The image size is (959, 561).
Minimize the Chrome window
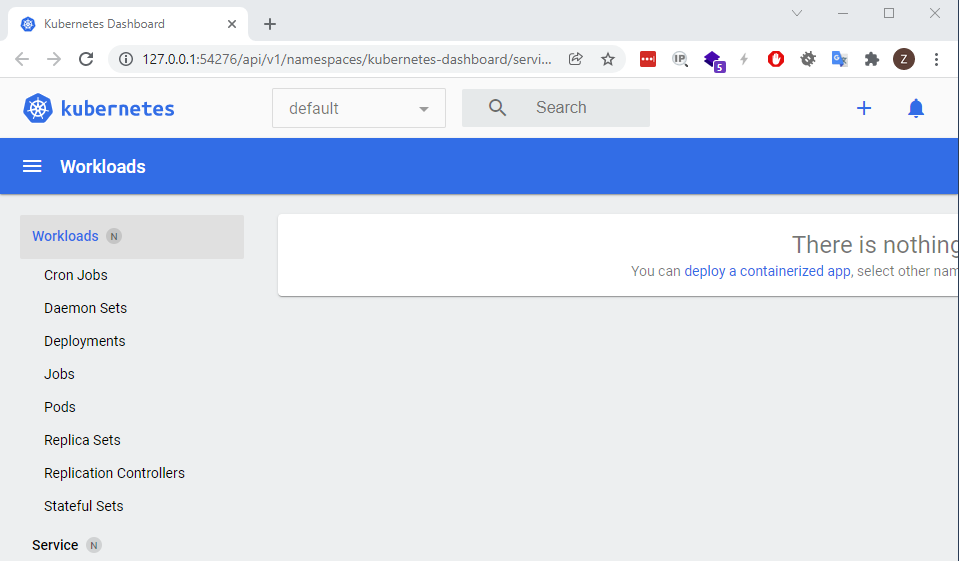[843, 13]
